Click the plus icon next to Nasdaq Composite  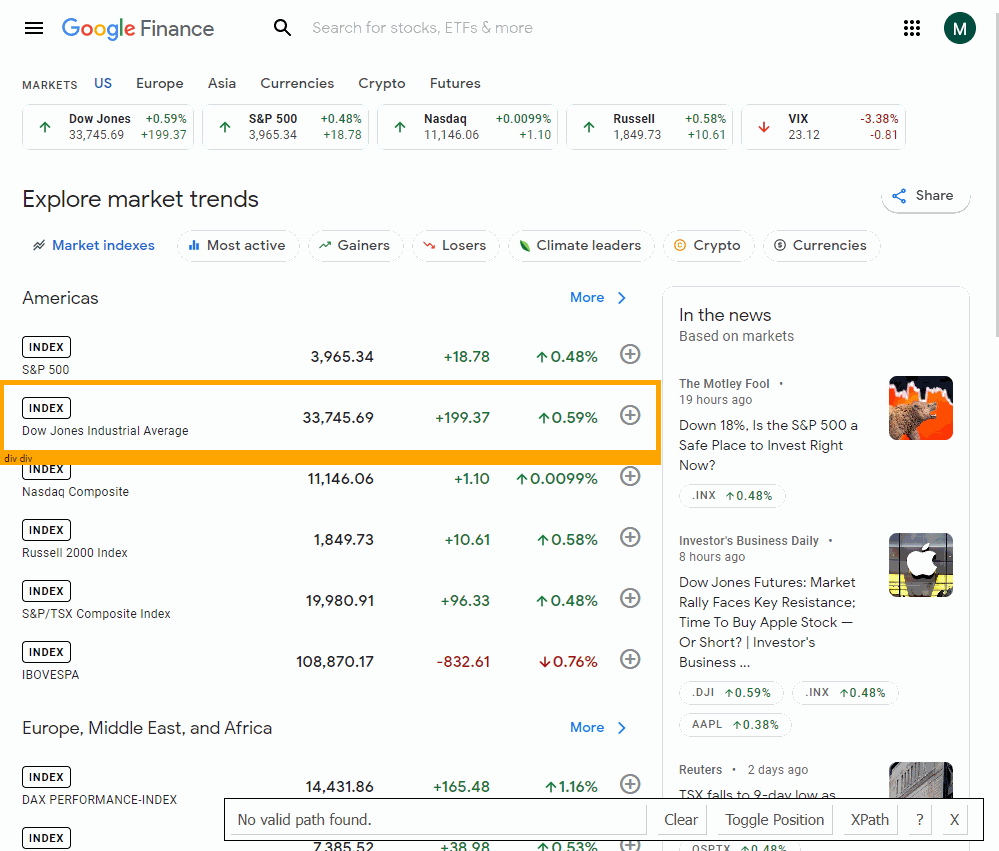point(630,476)
